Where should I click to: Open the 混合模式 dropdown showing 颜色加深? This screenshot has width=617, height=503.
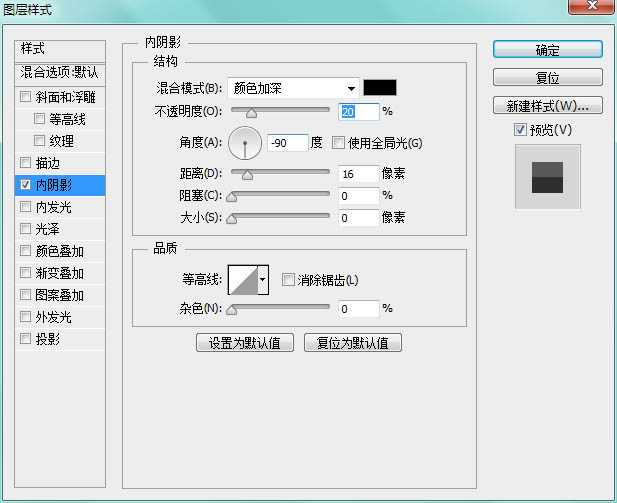coord(294,88)
